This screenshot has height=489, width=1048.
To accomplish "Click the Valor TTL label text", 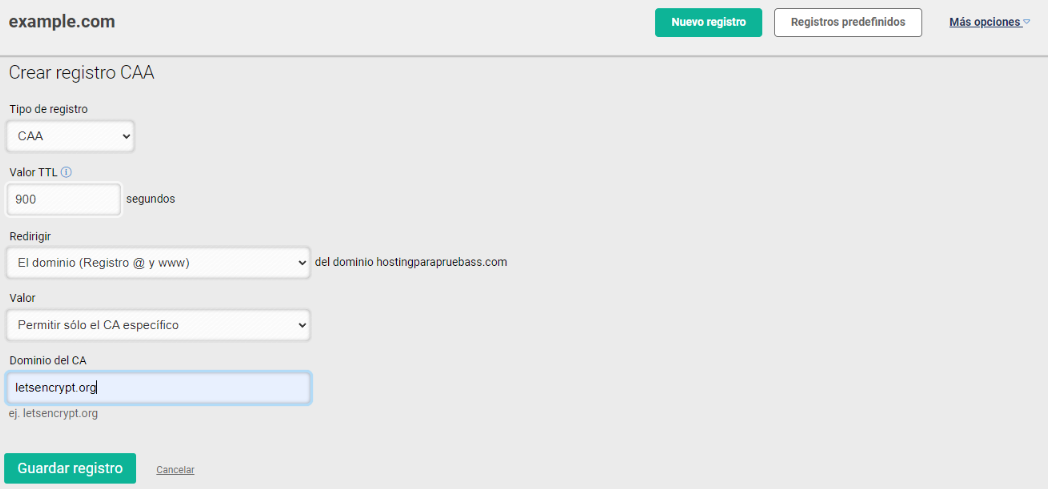I will pos(33,172).
